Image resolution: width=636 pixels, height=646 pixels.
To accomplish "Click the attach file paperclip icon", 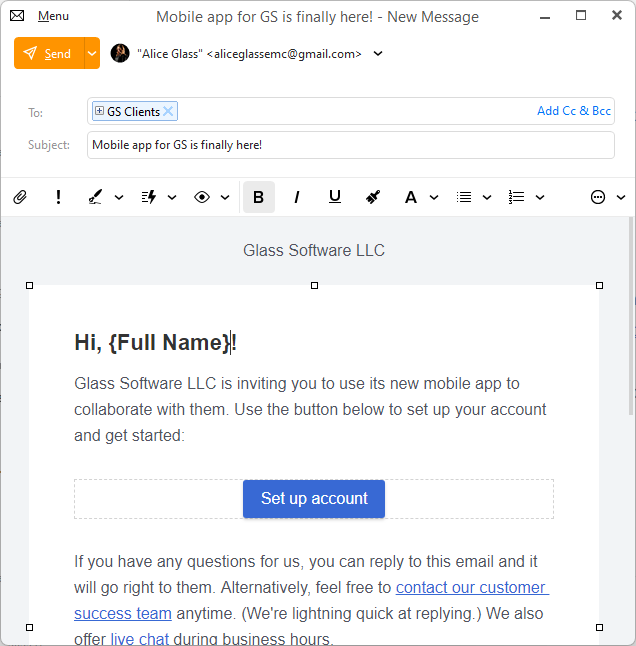I will coord(20,197).
